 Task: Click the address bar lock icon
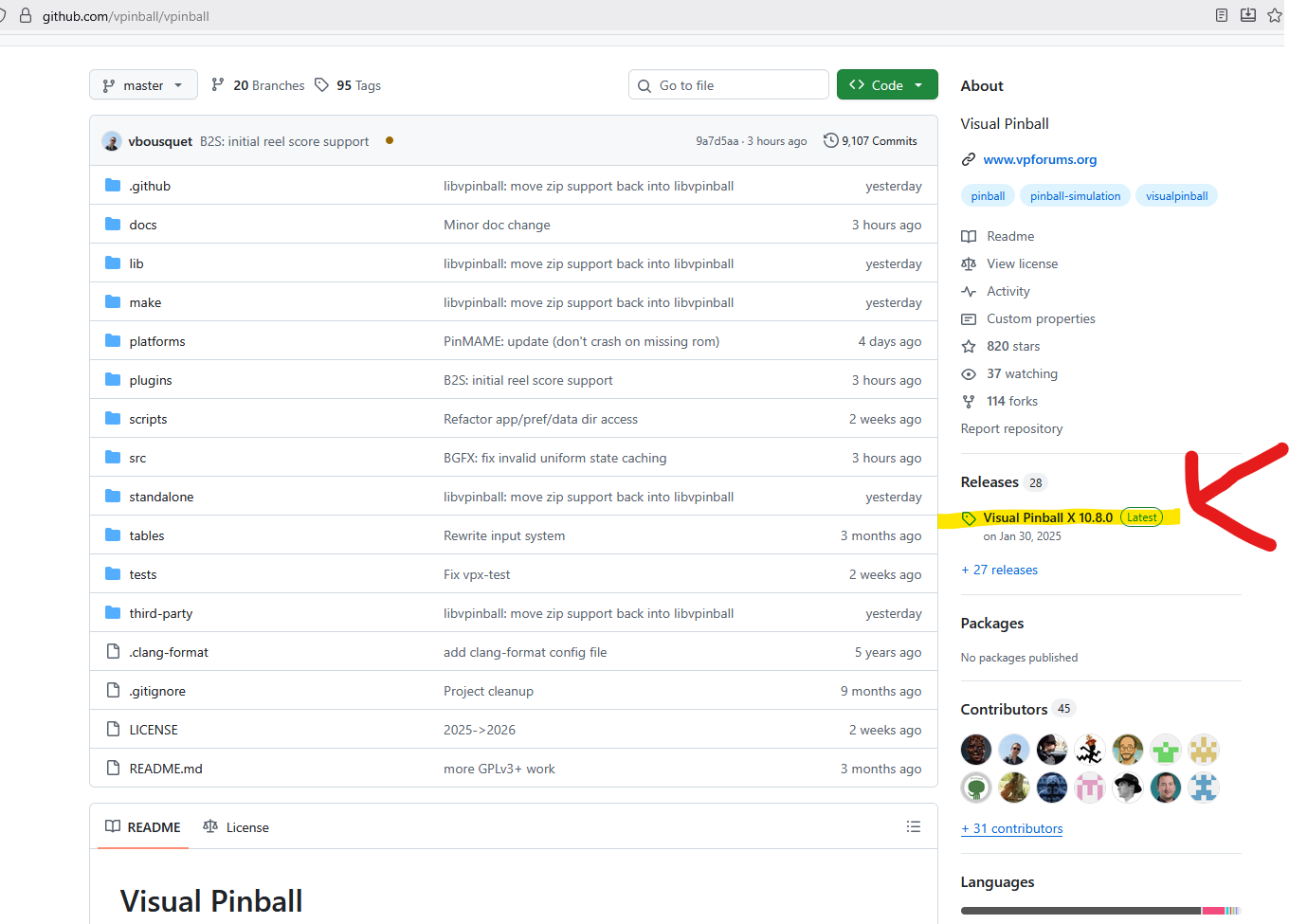26,16
